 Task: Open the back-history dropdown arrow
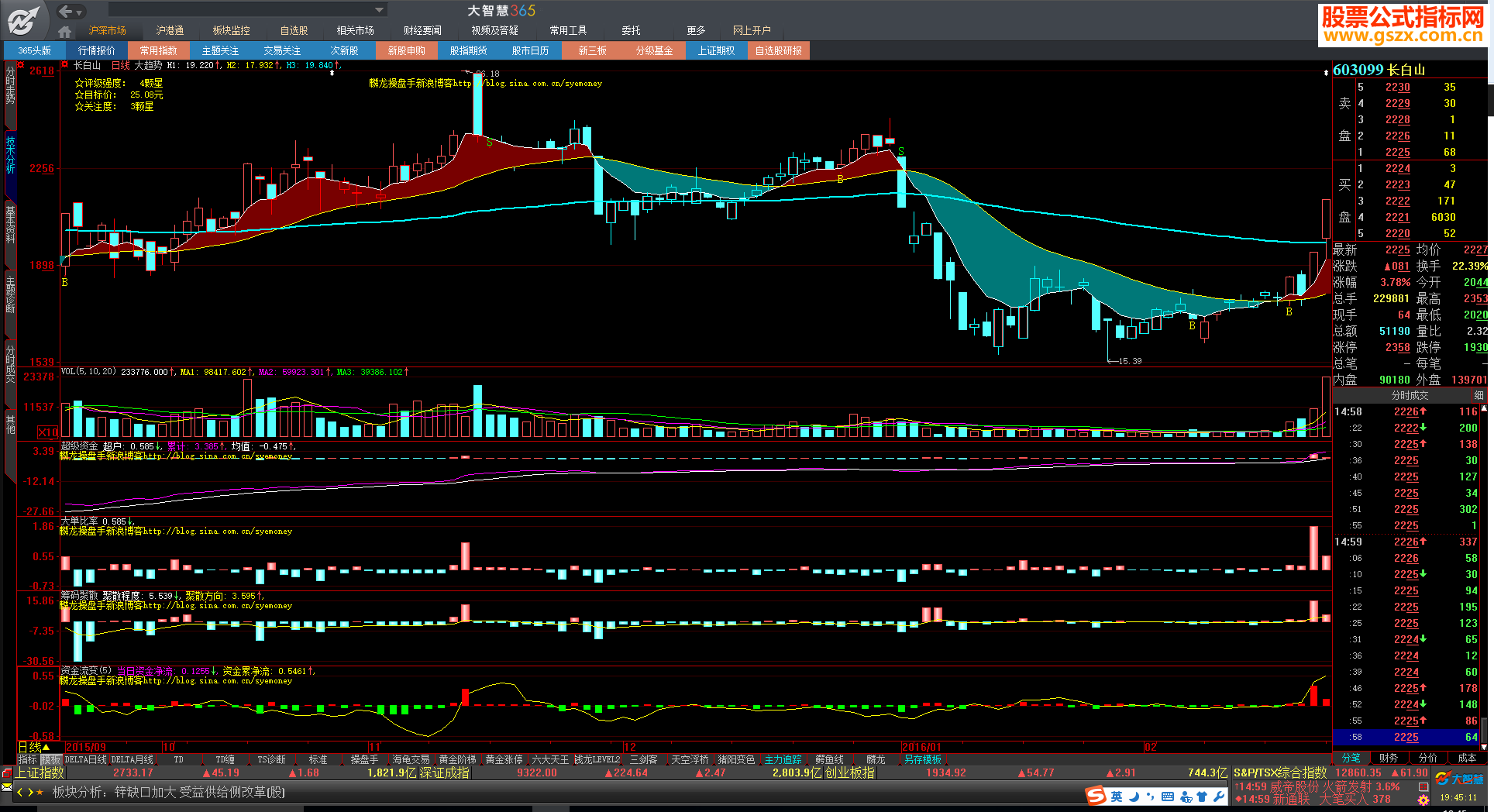(x=80, y=12)
